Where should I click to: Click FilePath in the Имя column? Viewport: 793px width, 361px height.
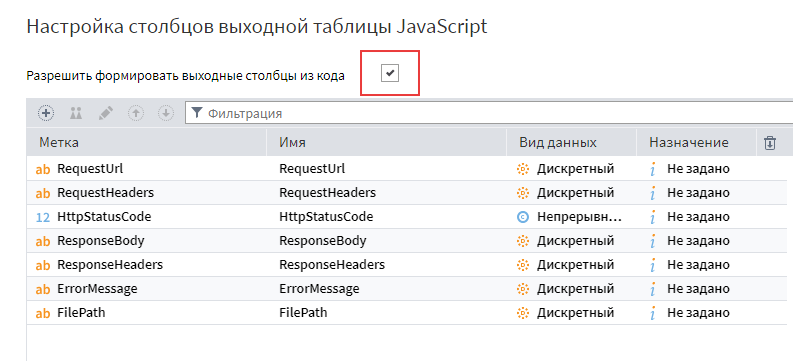(303, 313)
